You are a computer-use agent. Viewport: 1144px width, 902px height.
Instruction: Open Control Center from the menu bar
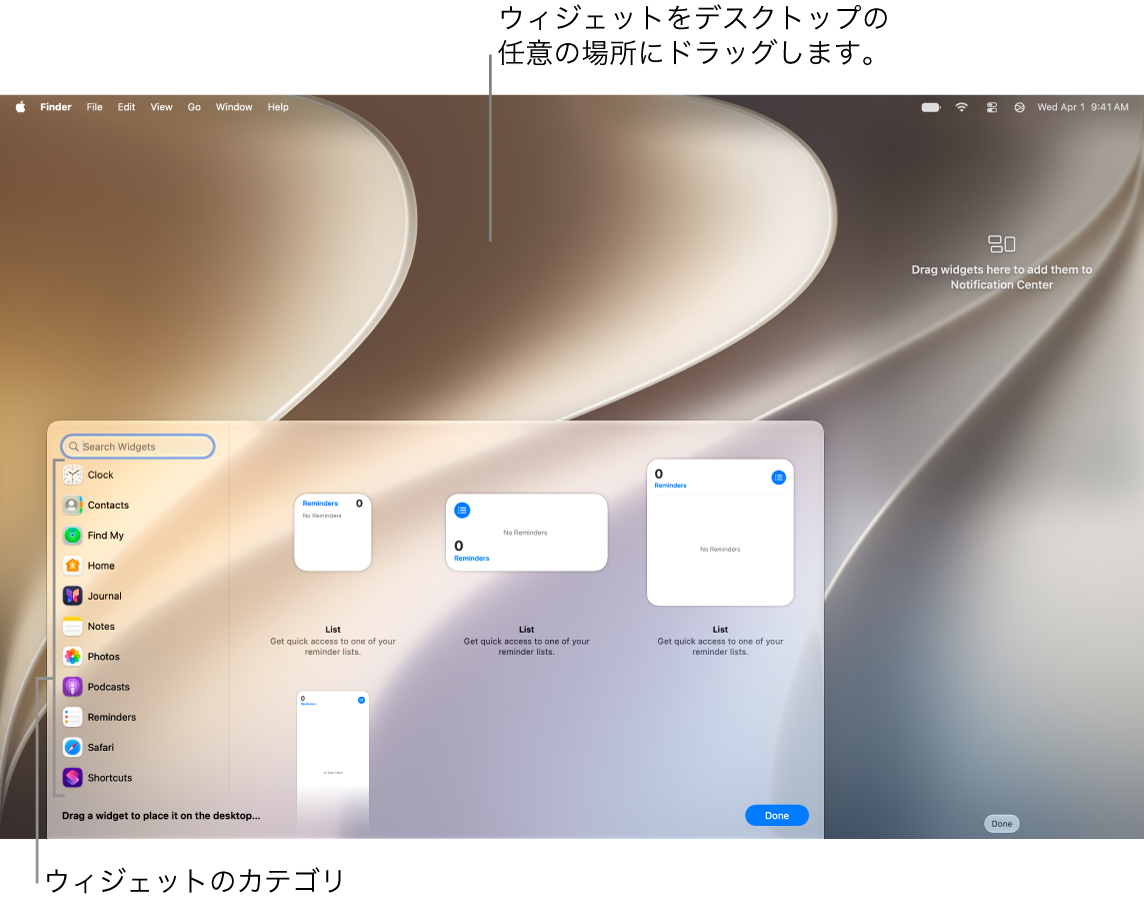coord(992,107)
